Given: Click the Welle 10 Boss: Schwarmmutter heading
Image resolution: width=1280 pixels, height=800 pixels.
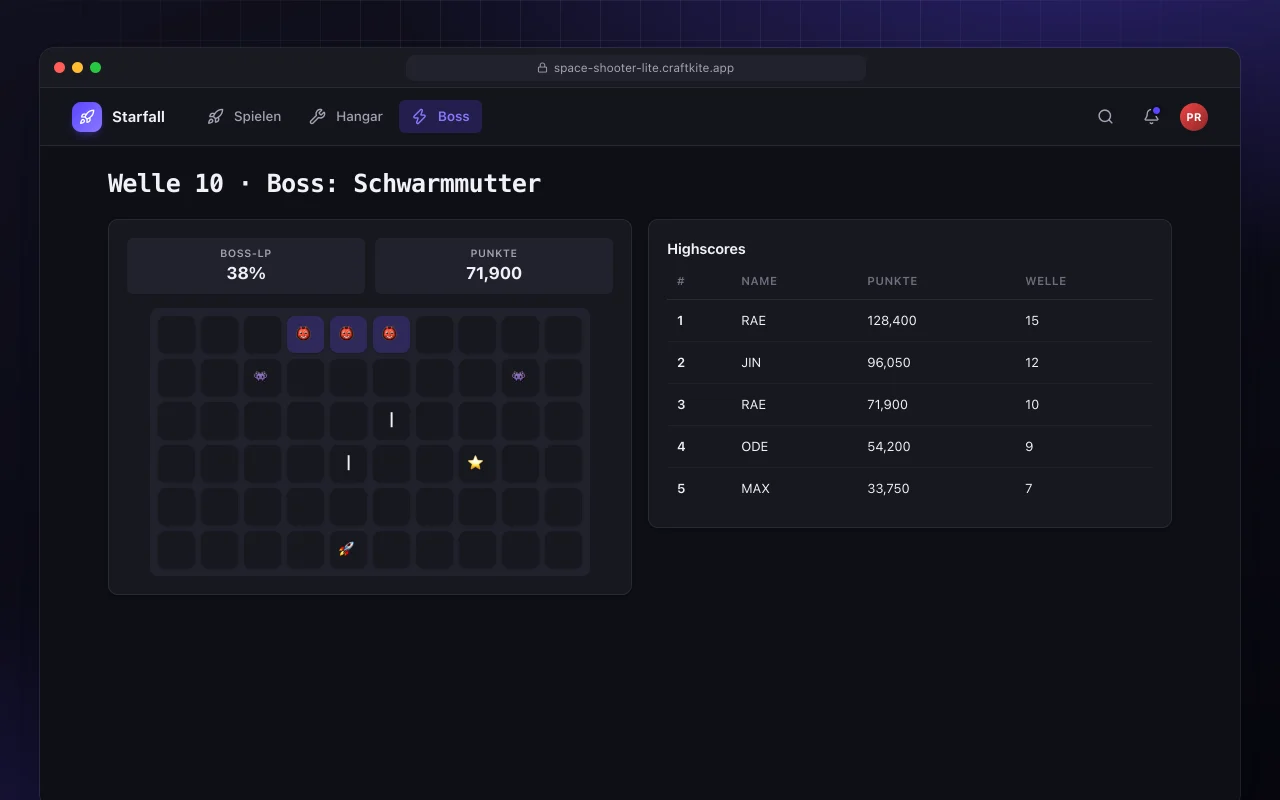Looking at the screenshot, I should [324, 184].
